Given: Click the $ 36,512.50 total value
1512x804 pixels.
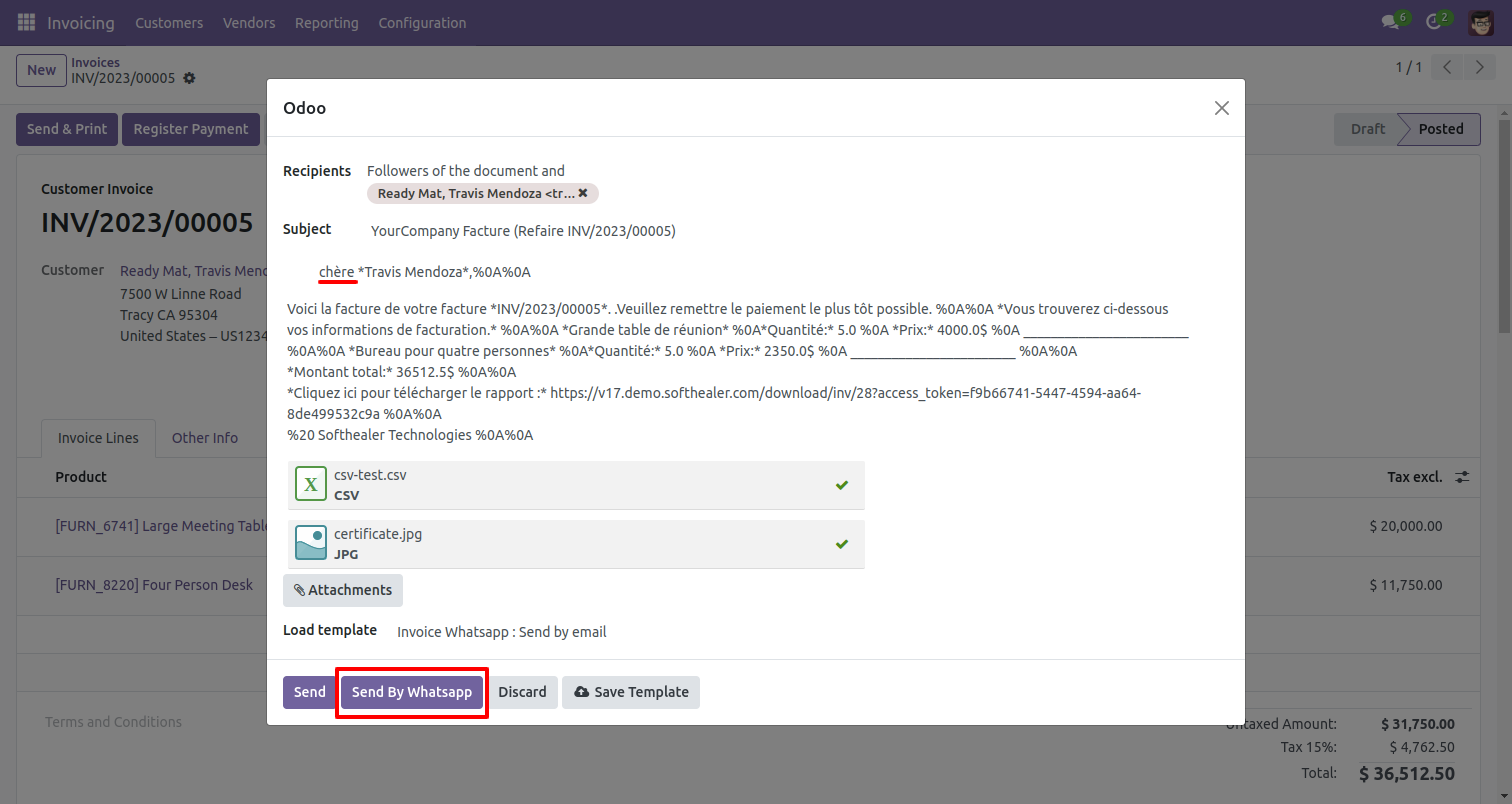Looking at the screenshot, I should tap(1407, 773).
